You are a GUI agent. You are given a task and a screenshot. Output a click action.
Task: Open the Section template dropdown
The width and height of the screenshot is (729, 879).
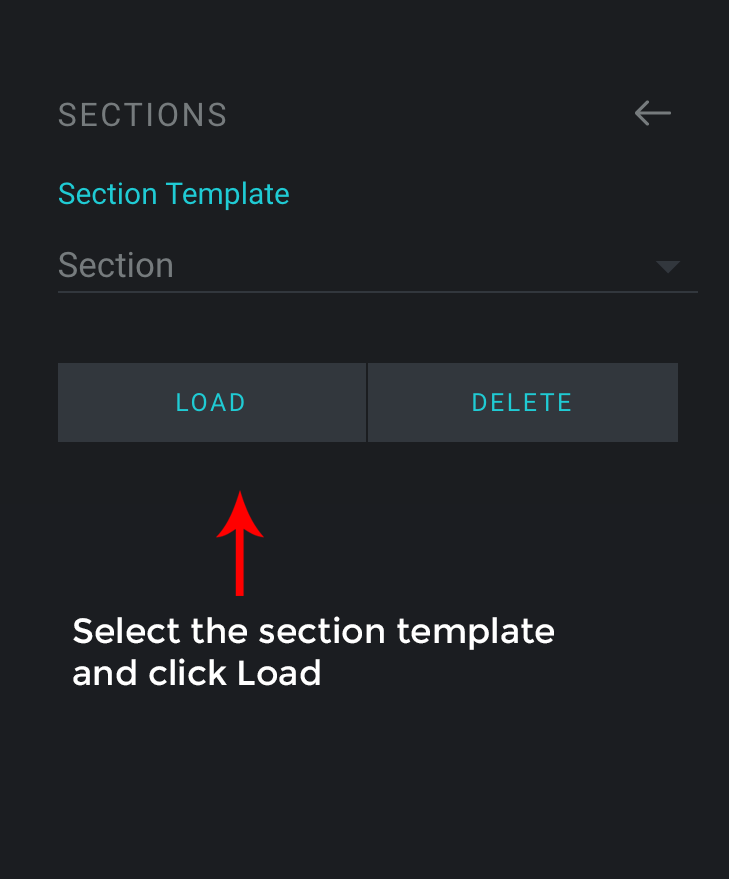click(x=377, y=266)
